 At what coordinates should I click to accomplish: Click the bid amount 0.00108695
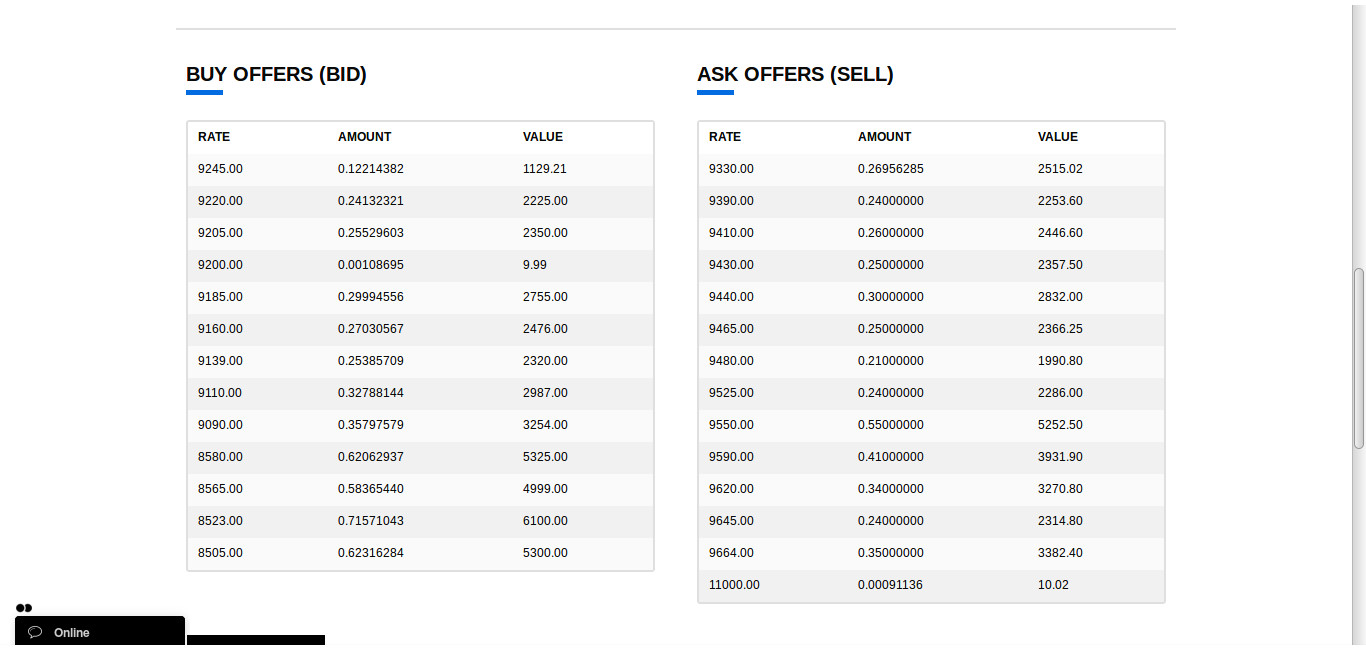pos(371,265)
